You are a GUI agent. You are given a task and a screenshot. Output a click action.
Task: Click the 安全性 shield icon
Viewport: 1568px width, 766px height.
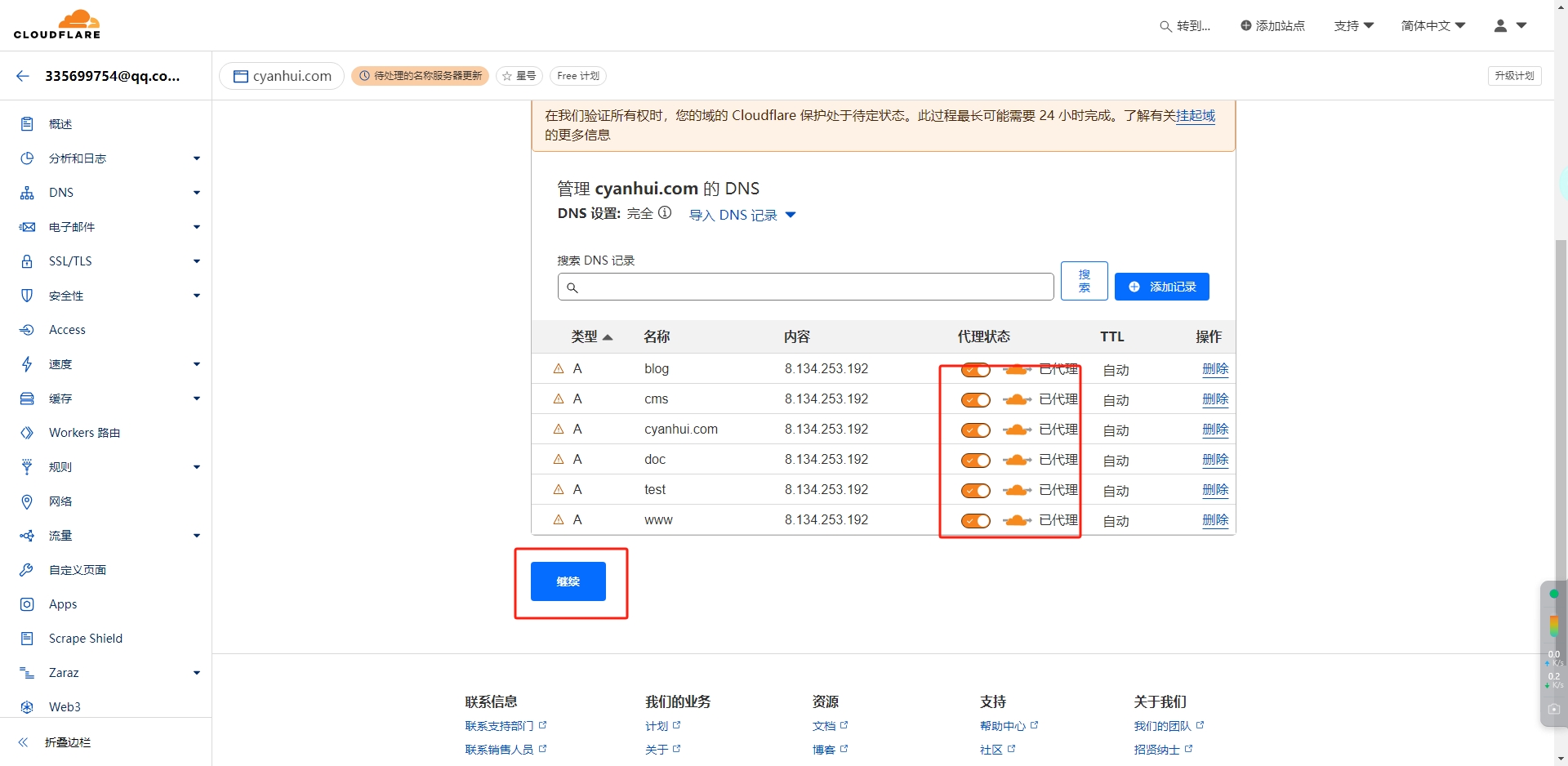[27, 296]
